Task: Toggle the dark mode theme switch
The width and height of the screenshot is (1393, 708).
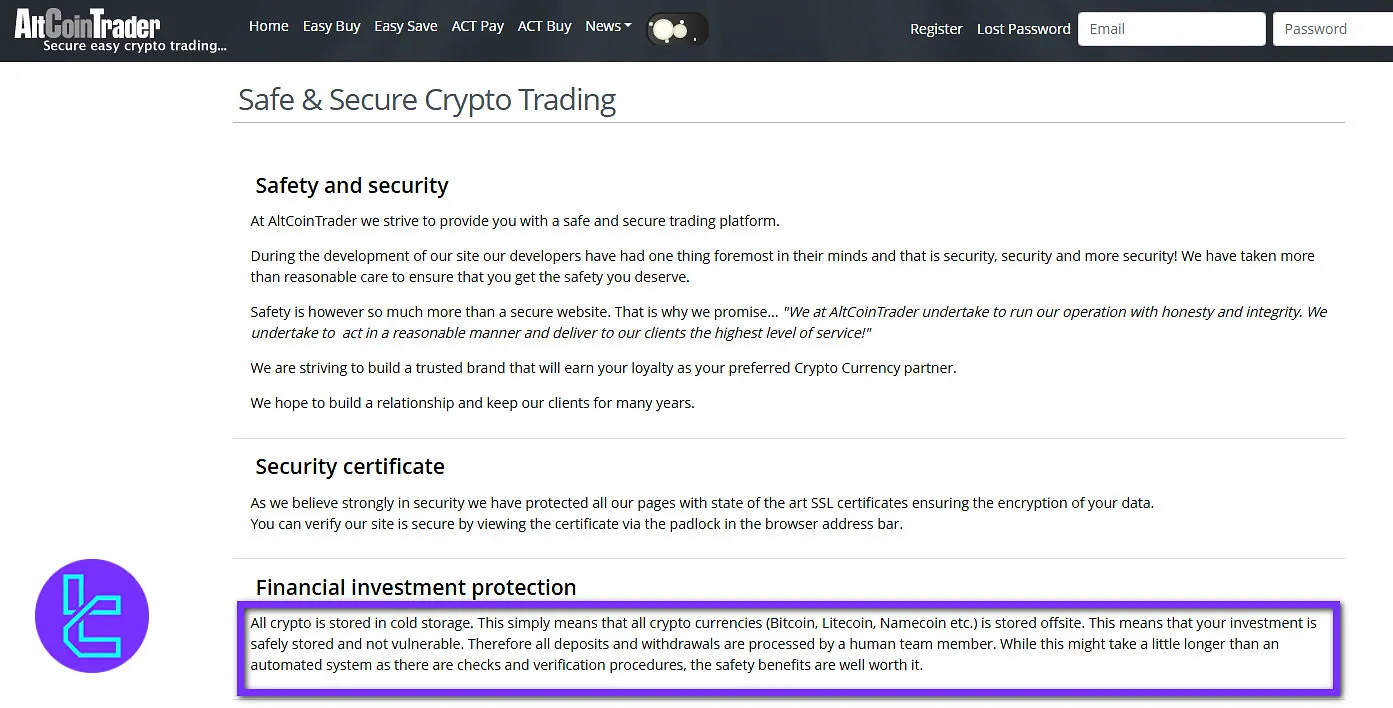Action: click(x=677, y=30)
